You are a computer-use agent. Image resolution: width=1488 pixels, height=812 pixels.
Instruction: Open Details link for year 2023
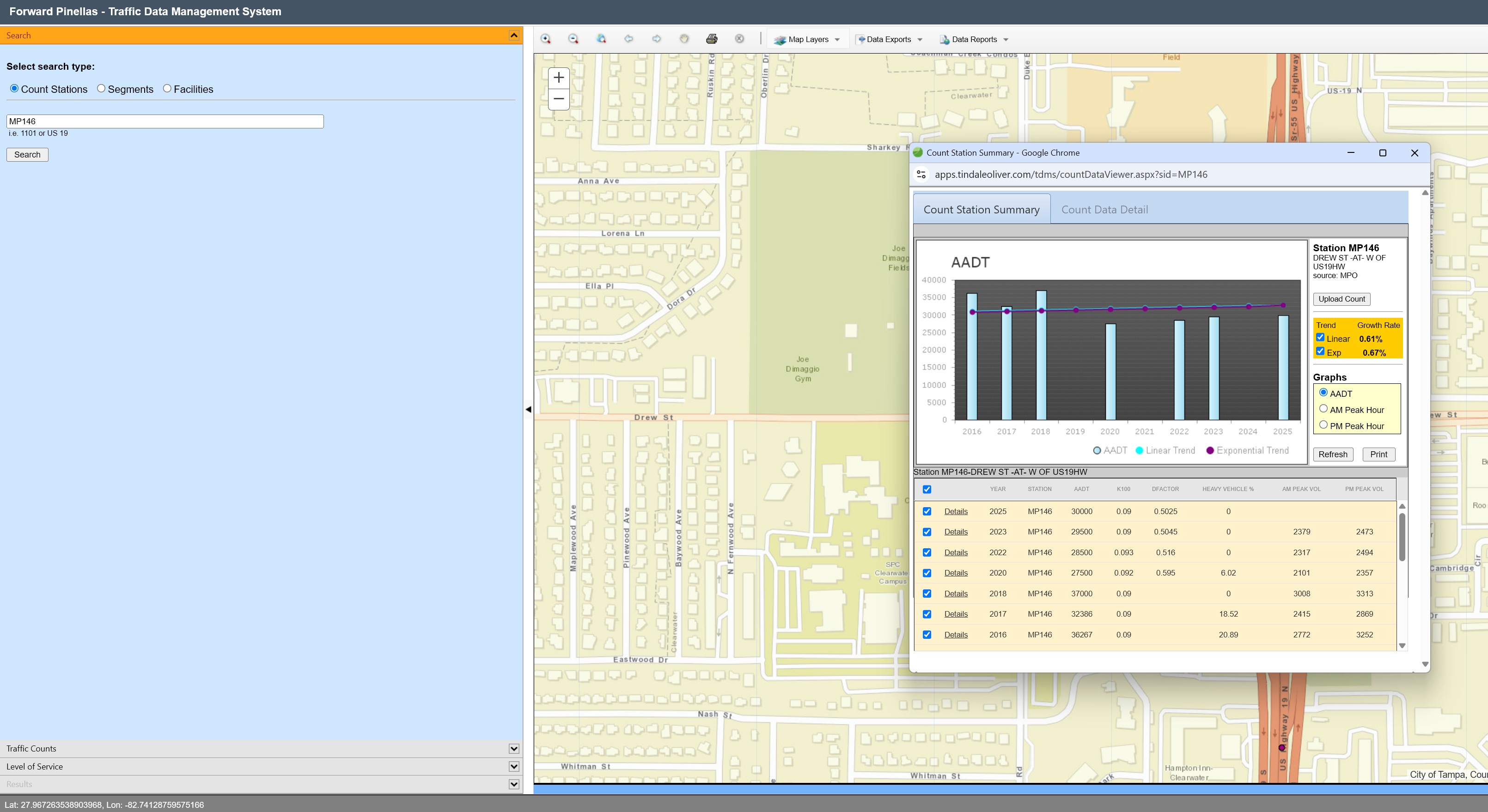[956, 532]
